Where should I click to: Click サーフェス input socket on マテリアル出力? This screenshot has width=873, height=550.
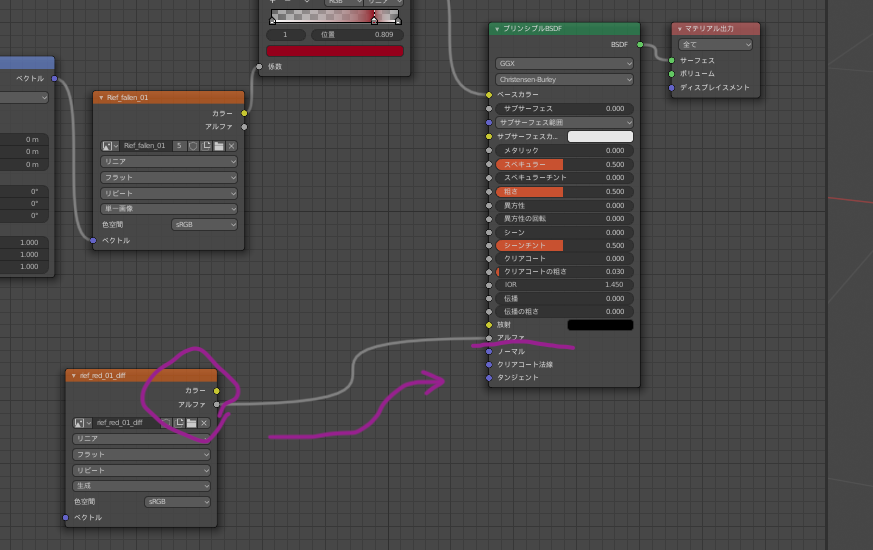(671, 60)
